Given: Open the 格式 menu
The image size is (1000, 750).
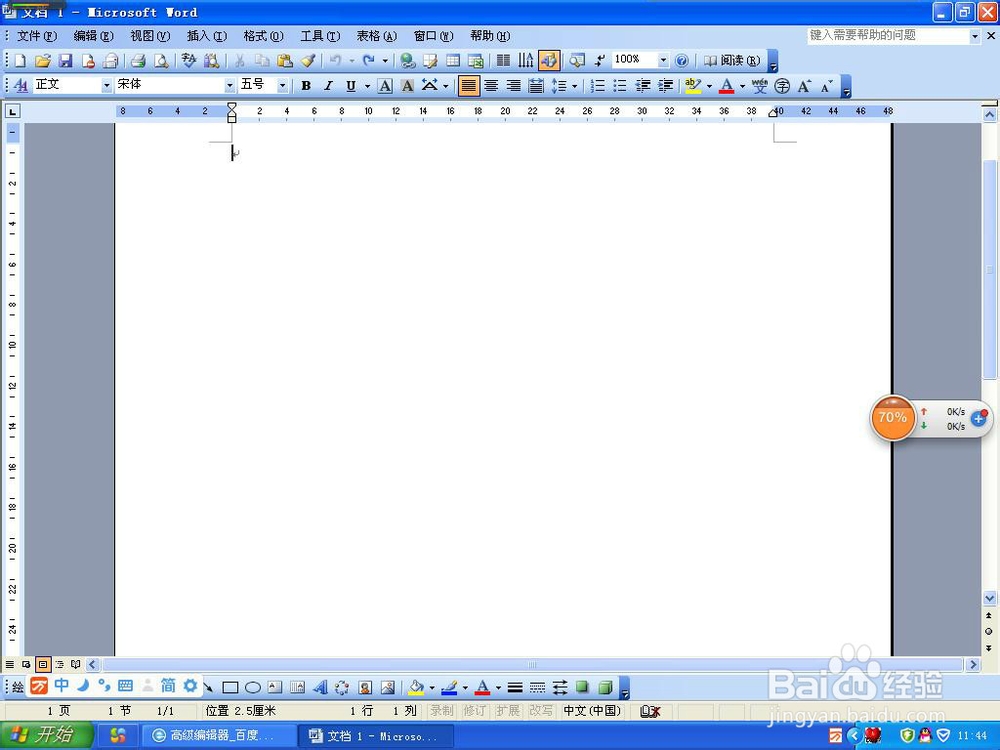Looking at the screenshot, I should 263,36.
